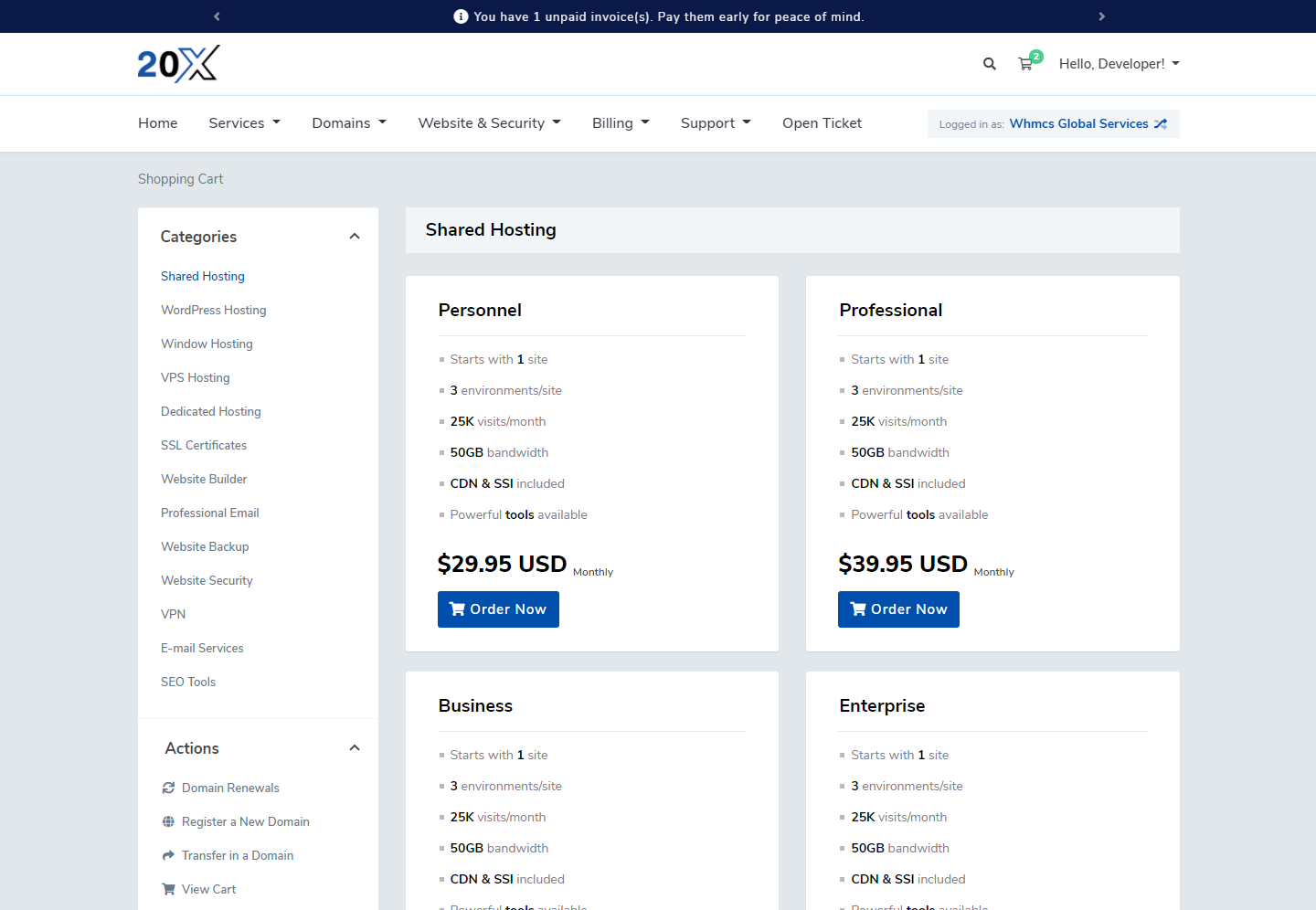Go to the Home menu item
This screenshot has width=1316, height=910.
click(158, 123)
